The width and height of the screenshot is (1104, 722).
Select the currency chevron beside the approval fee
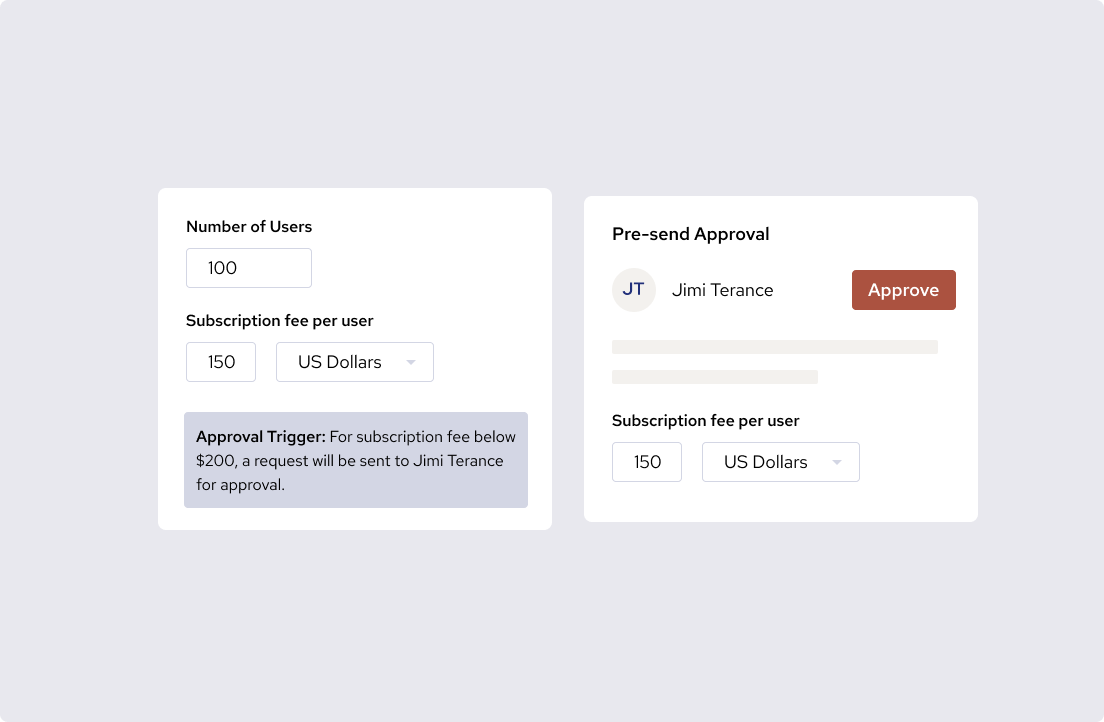click(837, 462)
